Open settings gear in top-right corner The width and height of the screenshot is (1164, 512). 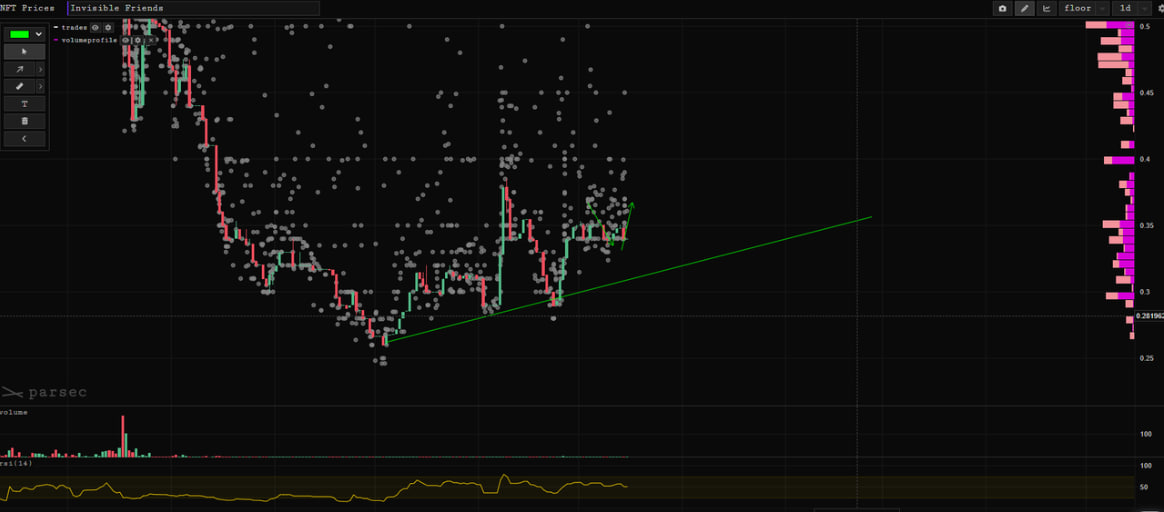1159,8
